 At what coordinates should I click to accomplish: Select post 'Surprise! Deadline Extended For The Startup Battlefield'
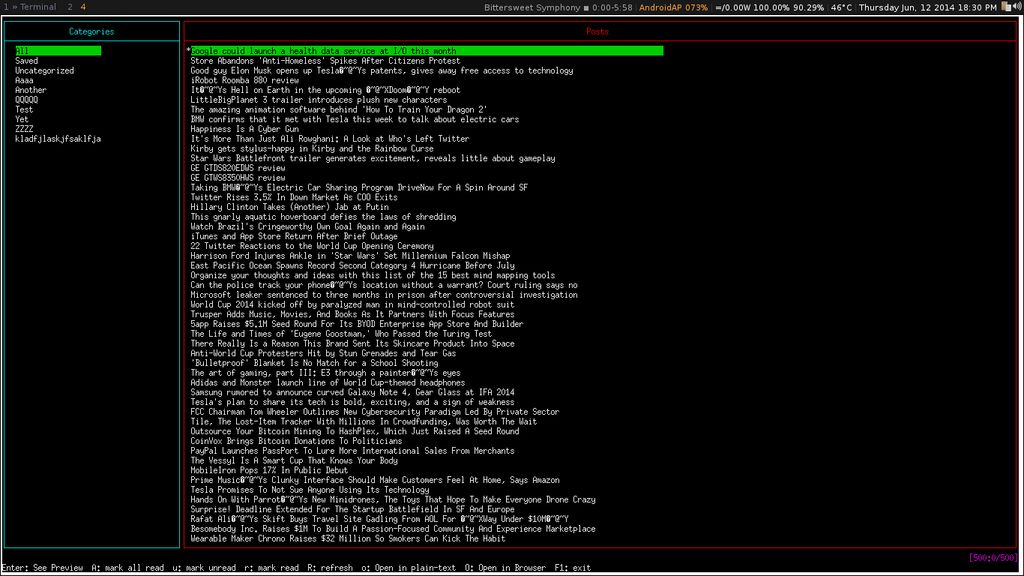coord(352,510)
